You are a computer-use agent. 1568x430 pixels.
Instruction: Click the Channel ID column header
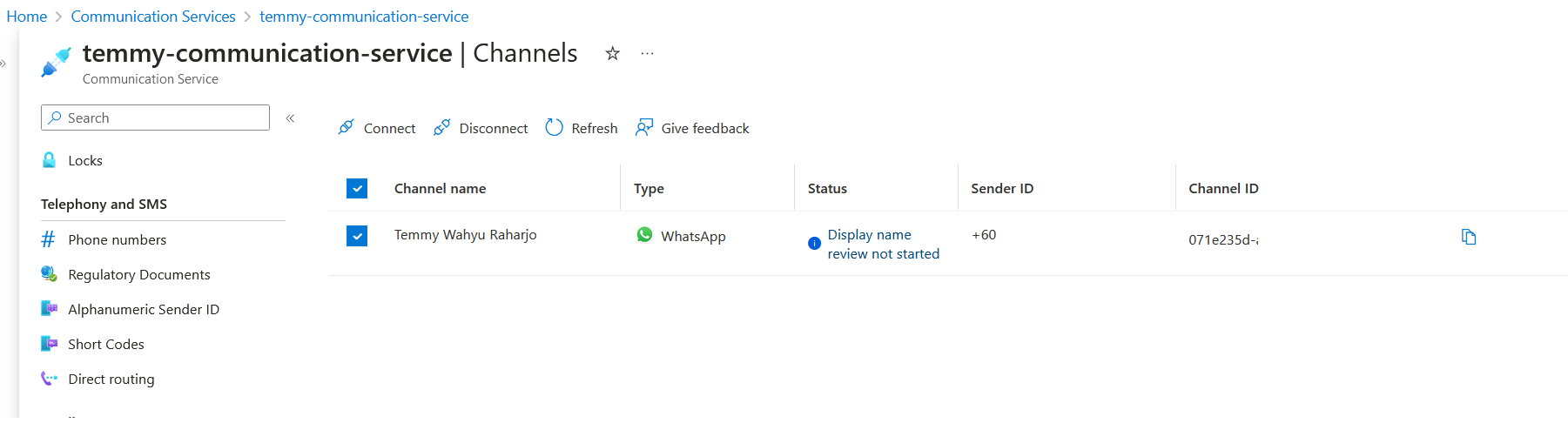(1223, 188)
